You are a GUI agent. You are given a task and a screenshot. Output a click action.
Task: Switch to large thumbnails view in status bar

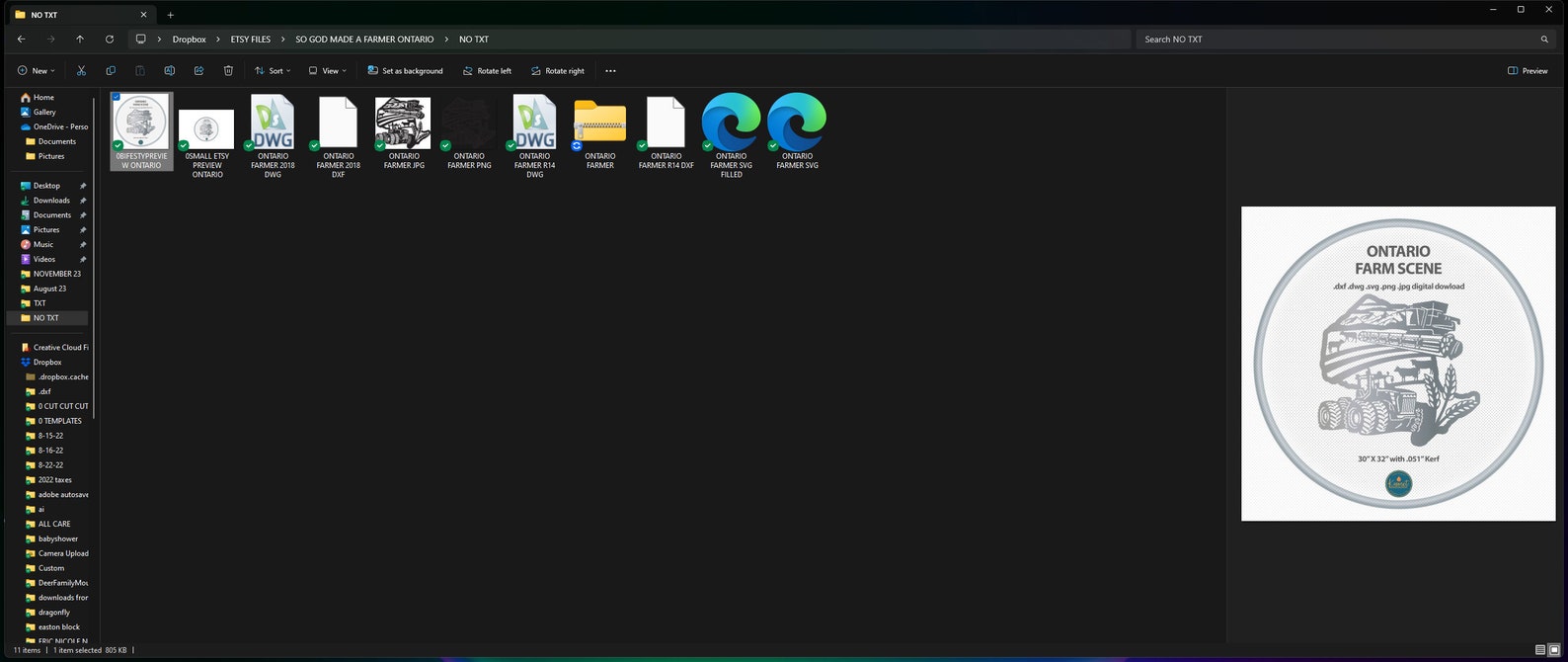1554,650
